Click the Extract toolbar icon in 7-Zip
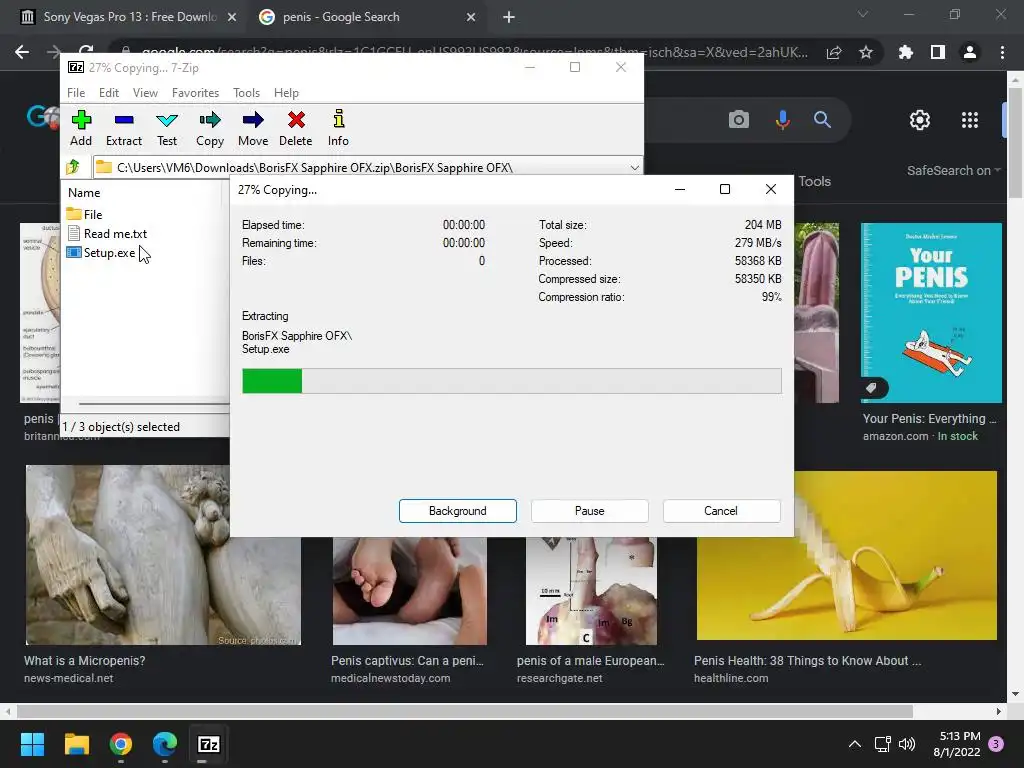This screenshot has height=768, width=1024. pyautogui.click(x=123, y=128)
